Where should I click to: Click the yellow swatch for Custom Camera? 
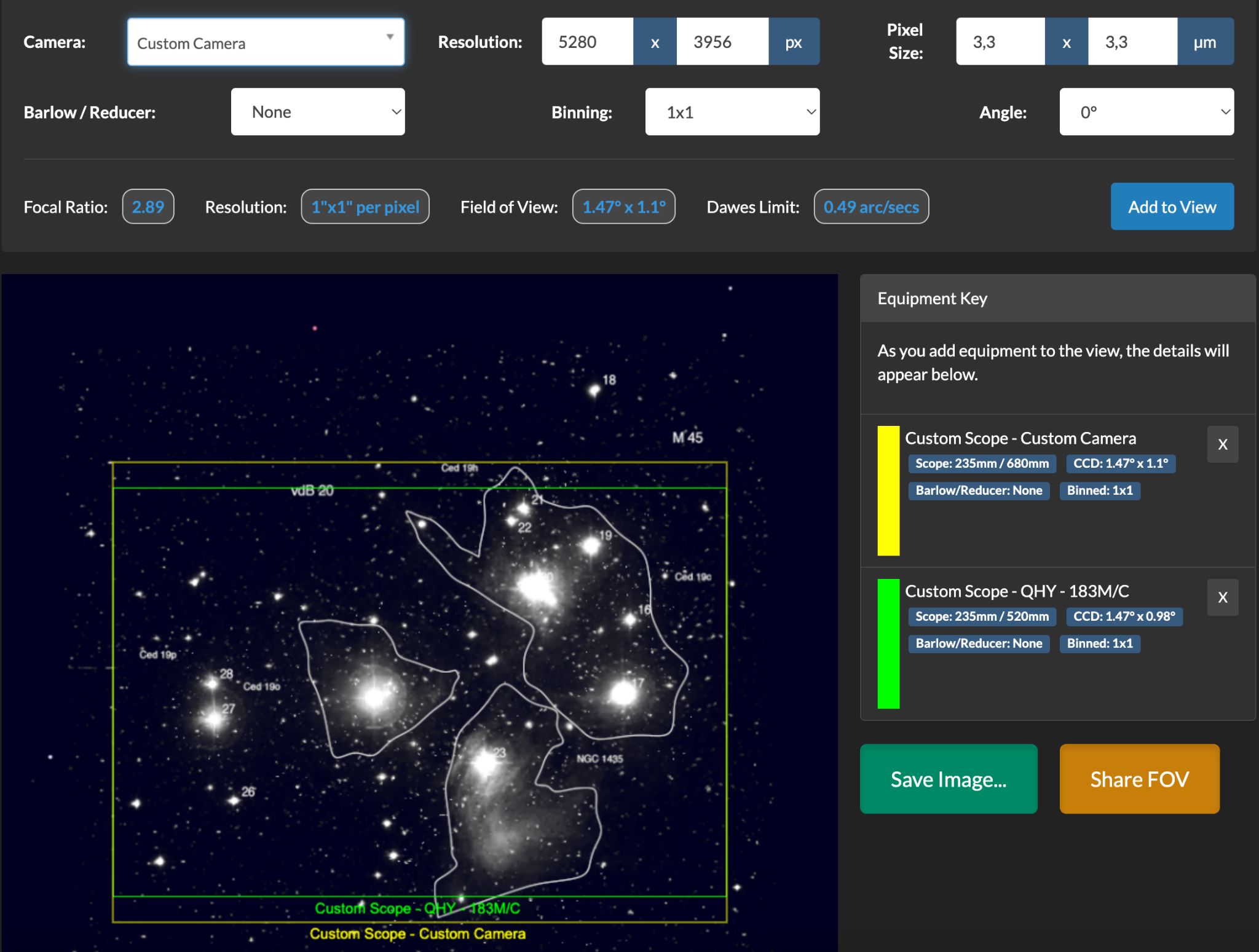(888, 490)
